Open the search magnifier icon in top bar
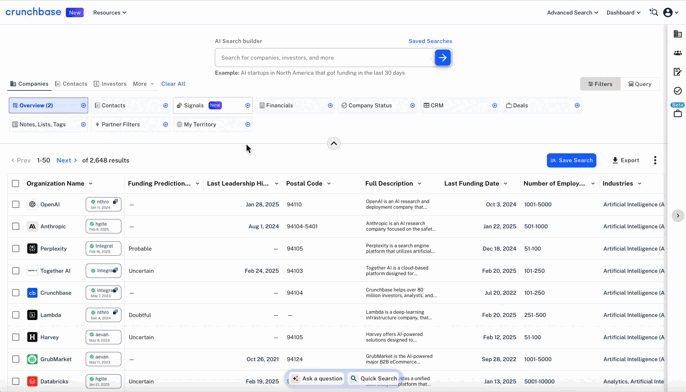 (x=654, y=12)
